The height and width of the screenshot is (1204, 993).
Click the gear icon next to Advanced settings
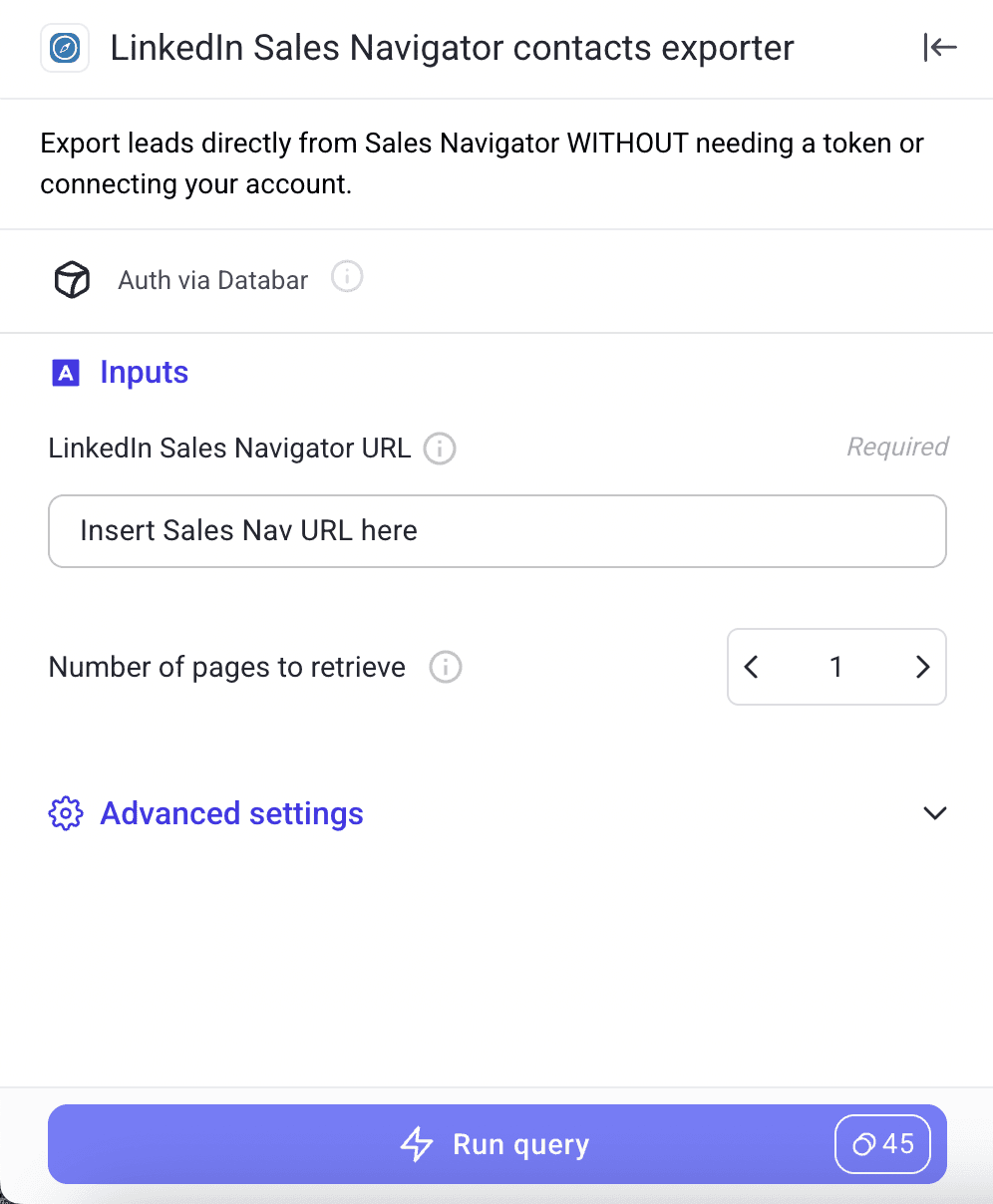pyautogui.click(x=65, y=813)
